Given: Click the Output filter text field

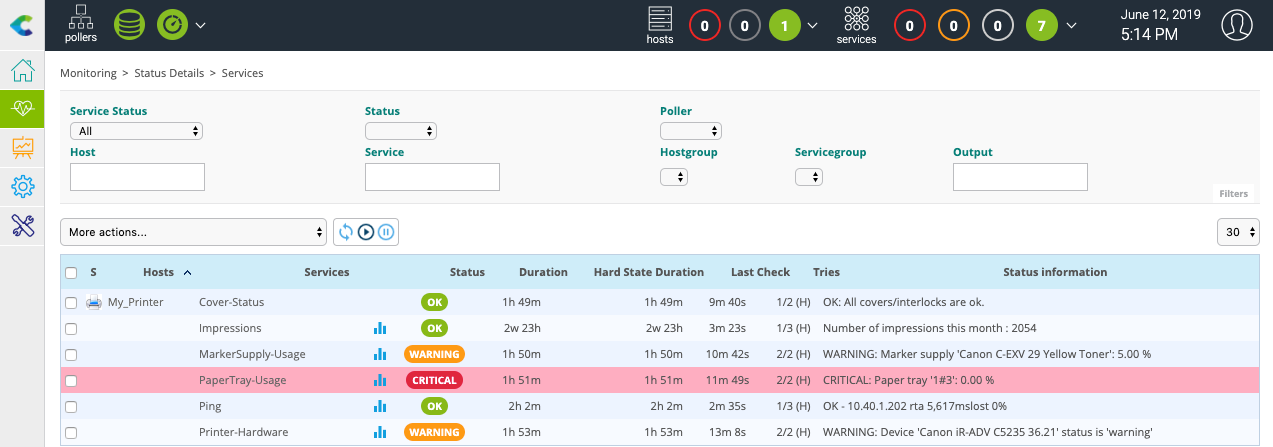Looking at the screenshot, I should pos(1019,177).
